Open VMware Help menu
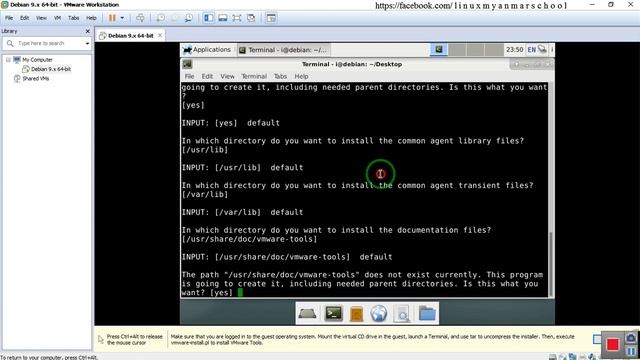The width and height of the screenshot is (640, 360). point(91,18)
